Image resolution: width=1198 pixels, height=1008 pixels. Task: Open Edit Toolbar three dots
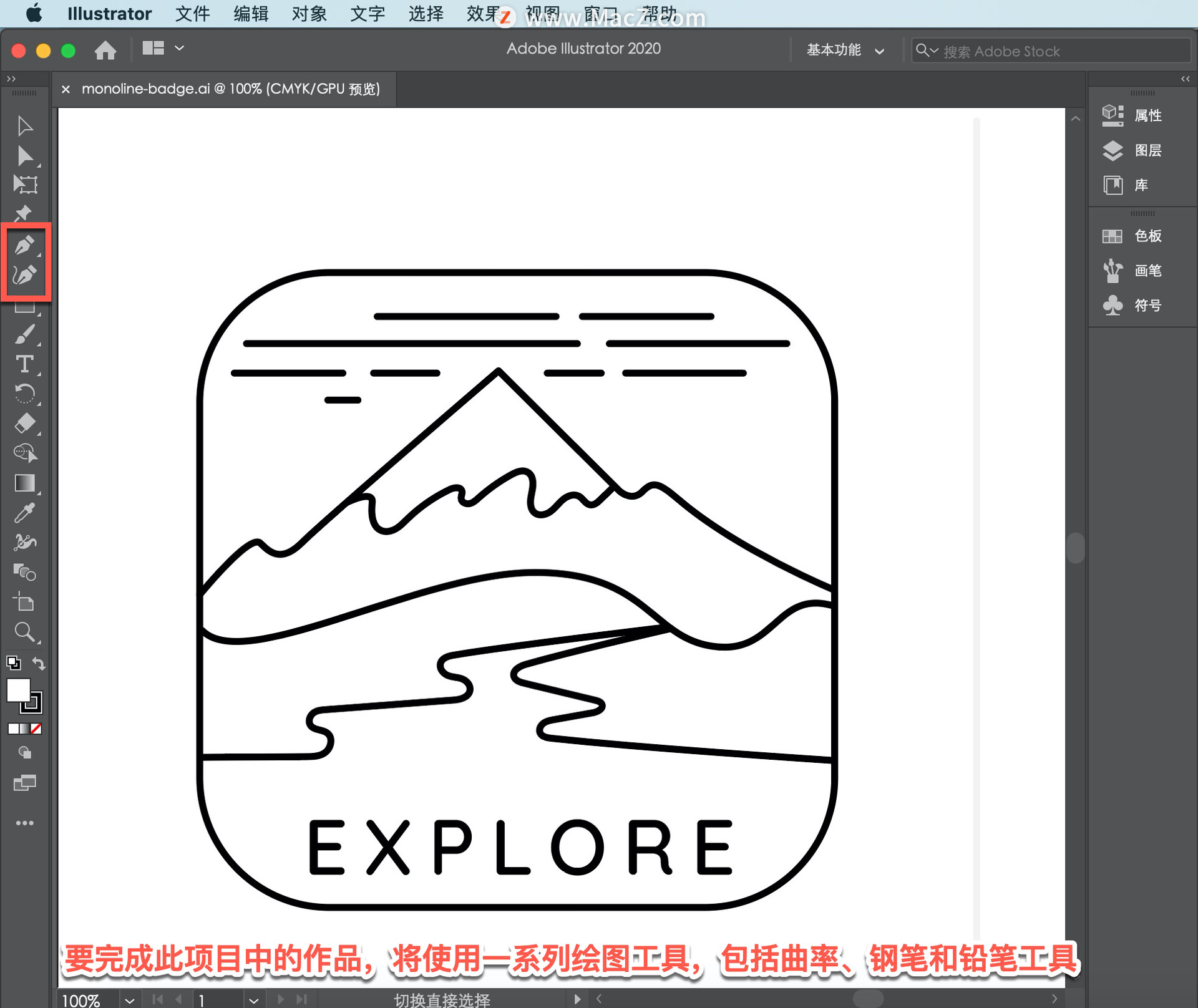[x=25, y=823]
